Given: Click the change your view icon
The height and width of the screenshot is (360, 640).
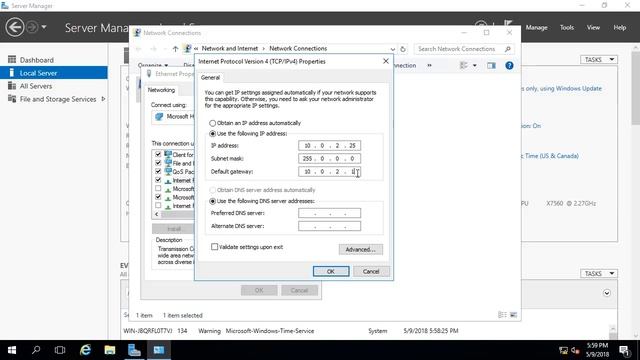Looking at the screenshot, I should (464, 65).
